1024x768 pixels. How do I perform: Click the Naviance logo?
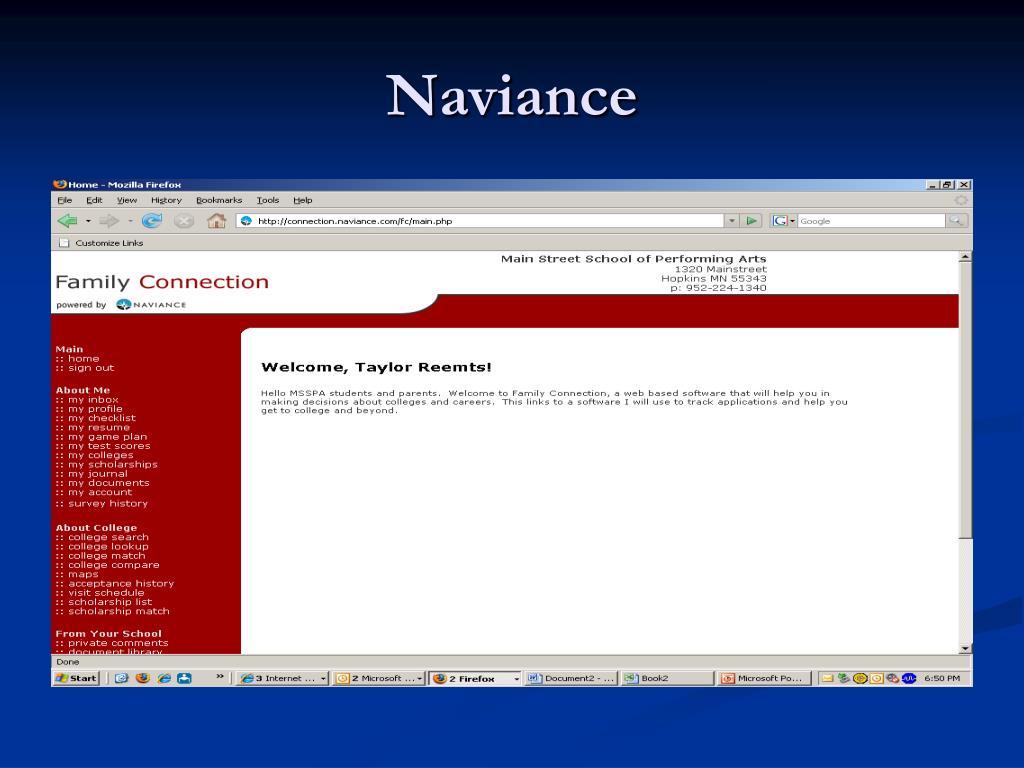click(151, 304)
